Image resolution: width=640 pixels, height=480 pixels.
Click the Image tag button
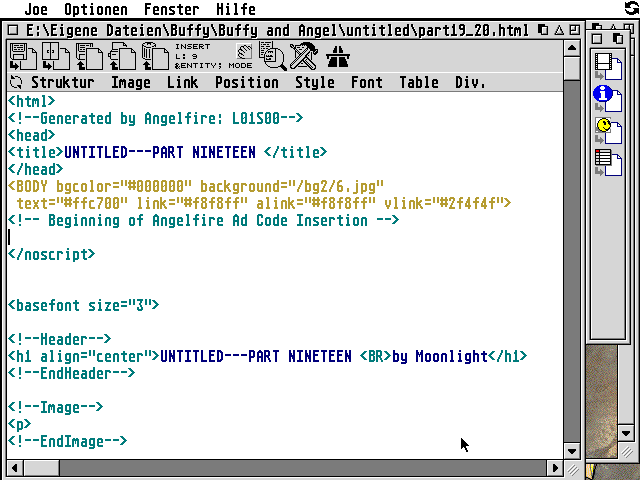130,82
